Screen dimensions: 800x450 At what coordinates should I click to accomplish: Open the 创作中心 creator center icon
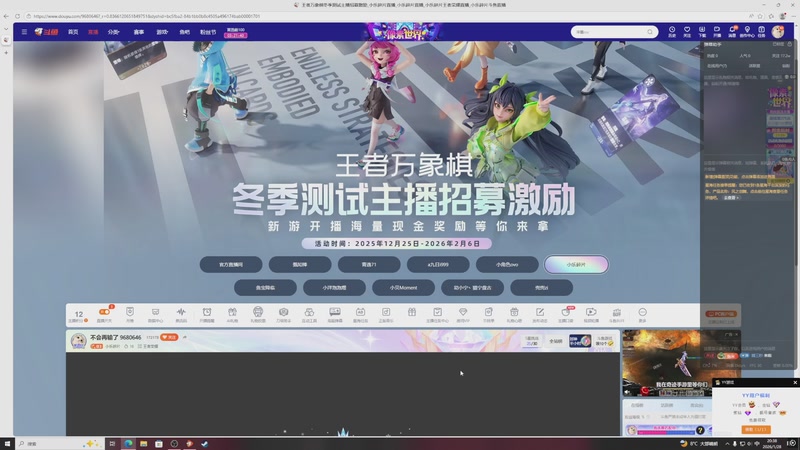coord(747,32)
